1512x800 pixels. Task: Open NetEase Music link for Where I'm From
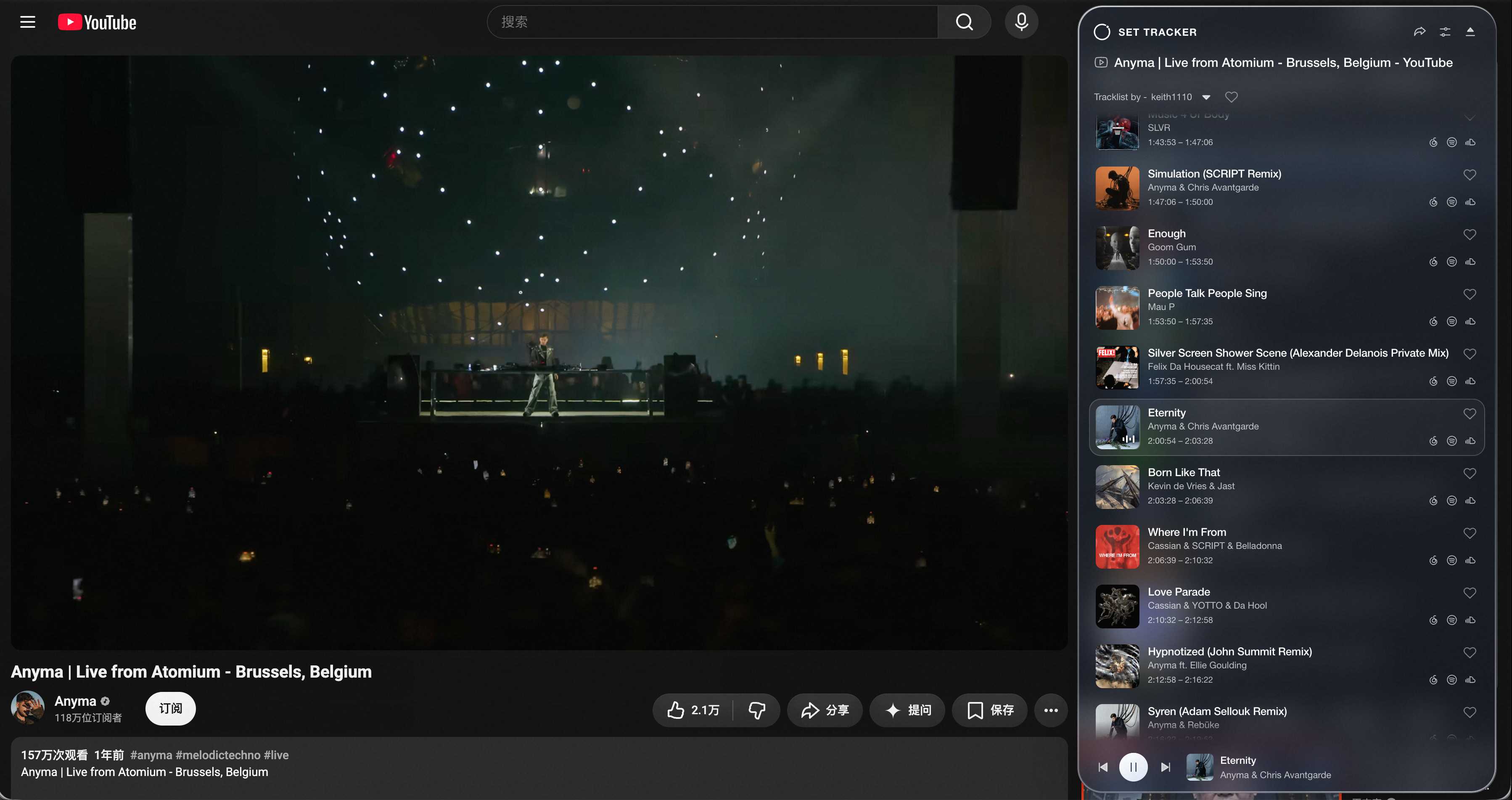[1433, 561]
